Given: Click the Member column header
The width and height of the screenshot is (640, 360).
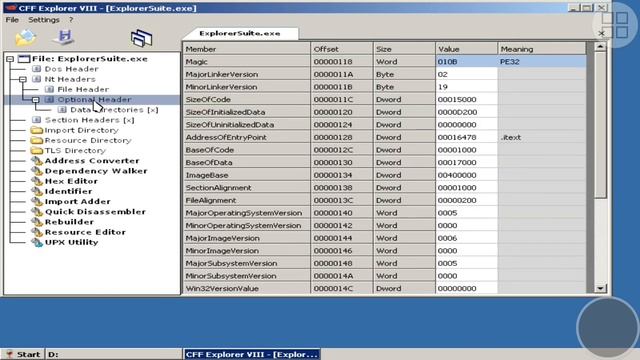Looking at the screenshot, I should point(246,49).
